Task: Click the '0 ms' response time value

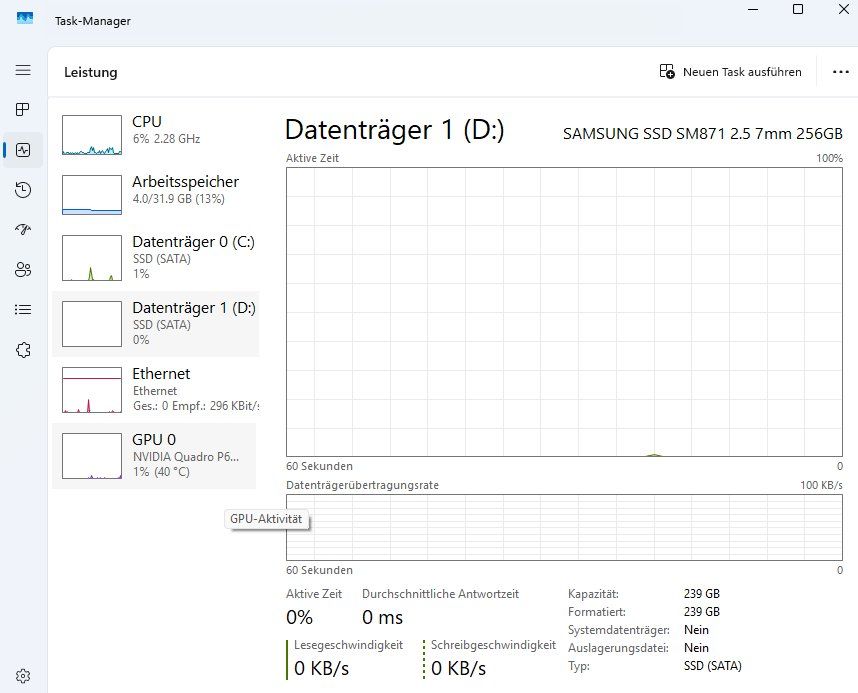Action: [382, 617]
